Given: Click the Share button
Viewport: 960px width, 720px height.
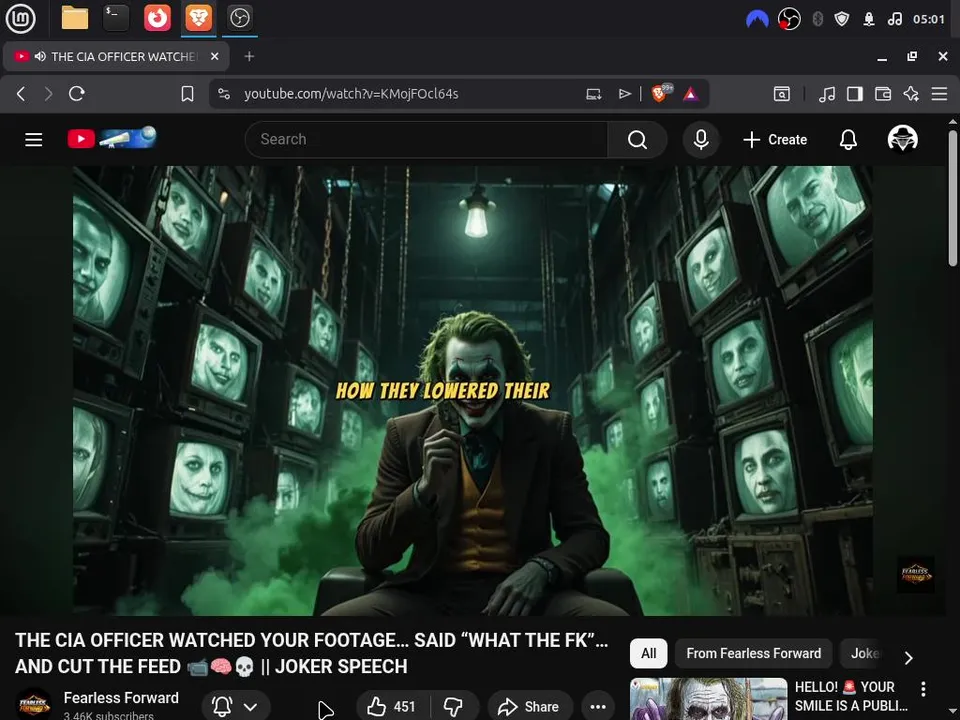Looking at the screenshot, I should coord(530,707).
